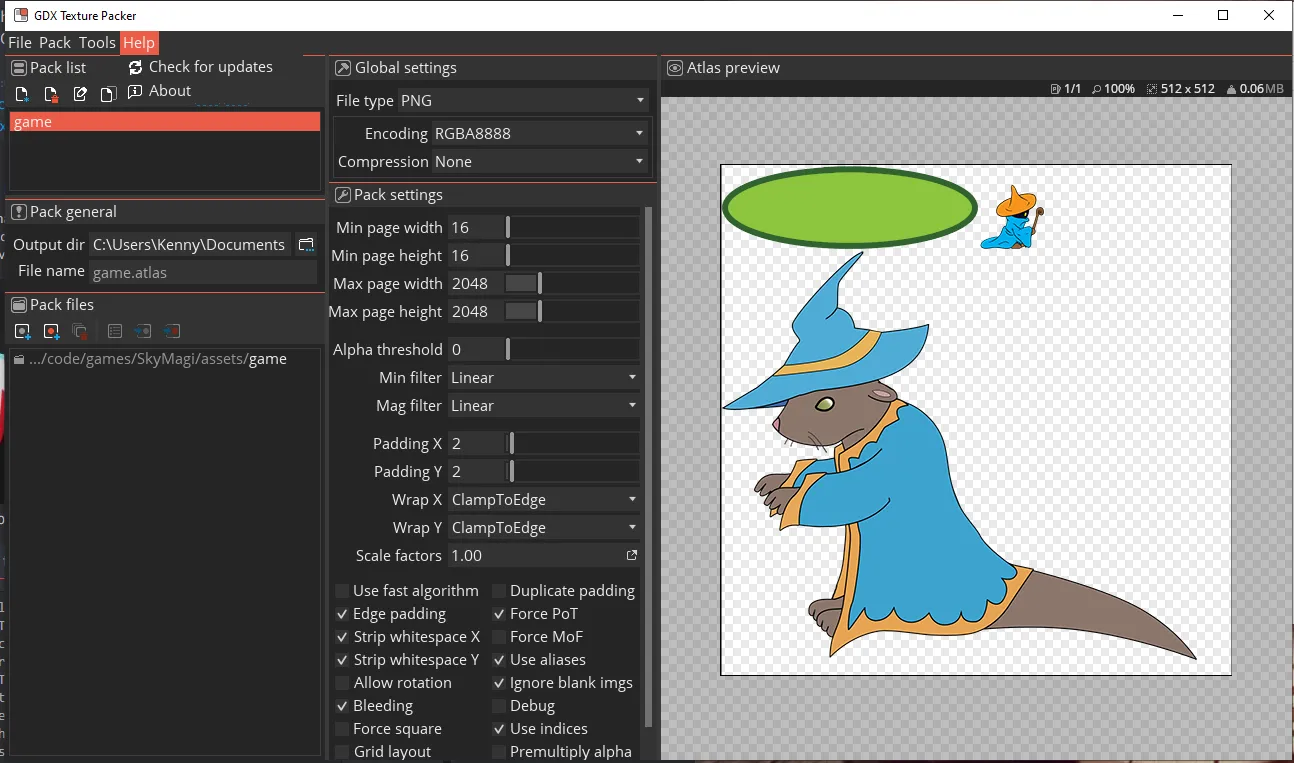Screen dimensions: 1294x763
Task: Click the About info bubble icon
Action: click(136, 91)
